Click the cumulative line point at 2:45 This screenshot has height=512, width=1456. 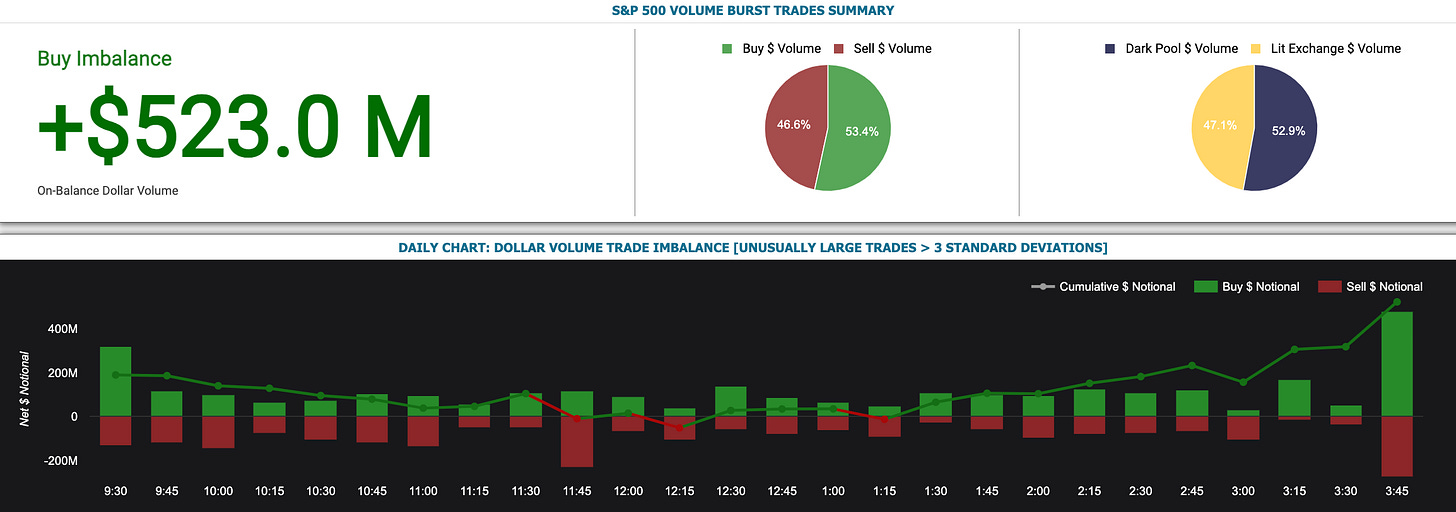(1191, 366)
